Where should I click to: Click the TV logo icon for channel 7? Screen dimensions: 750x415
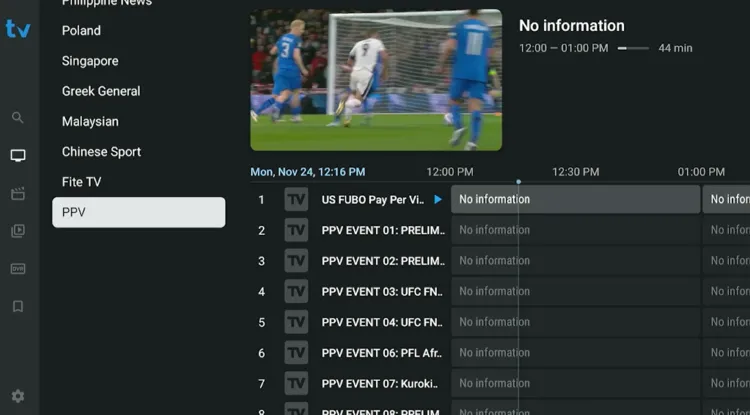tap(296, 383)
